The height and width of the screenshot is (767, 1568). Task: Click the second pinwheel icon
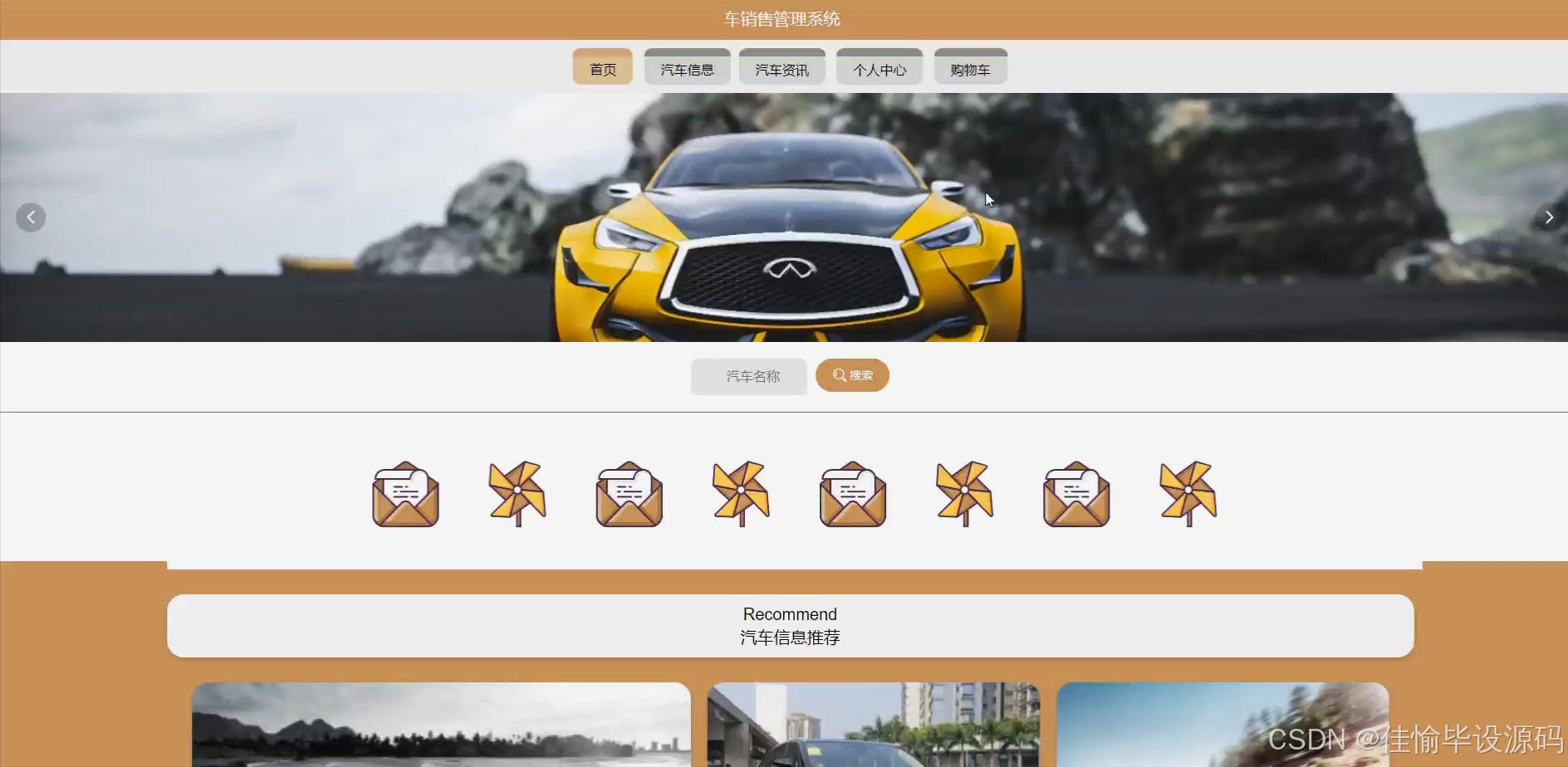tap(741, 494)
